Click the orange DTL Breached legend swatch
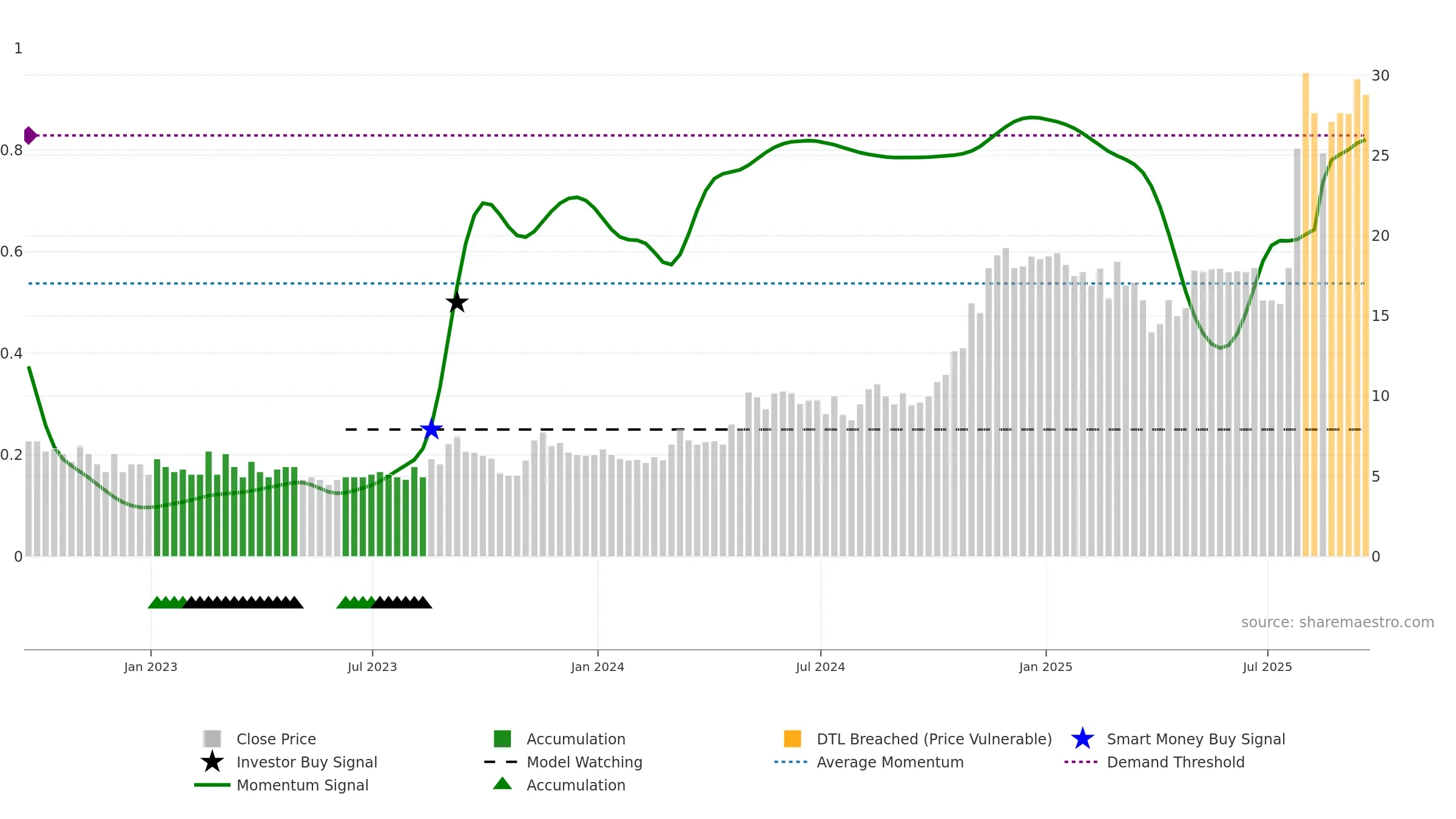This screenshot has width=1456, height=819. 792,738
